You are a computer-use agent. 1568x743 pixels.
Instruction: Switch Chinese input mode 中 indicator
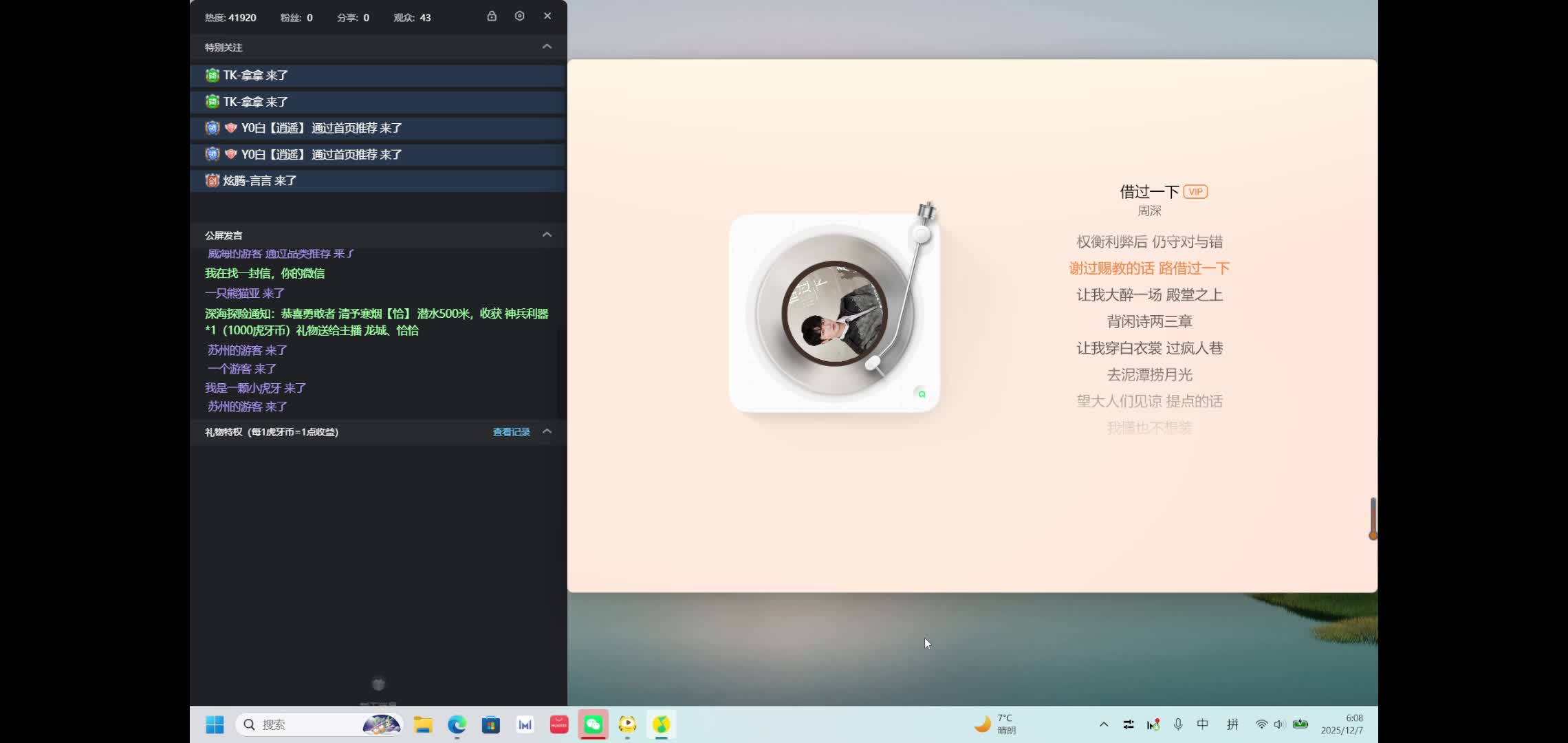(1203, 724)
